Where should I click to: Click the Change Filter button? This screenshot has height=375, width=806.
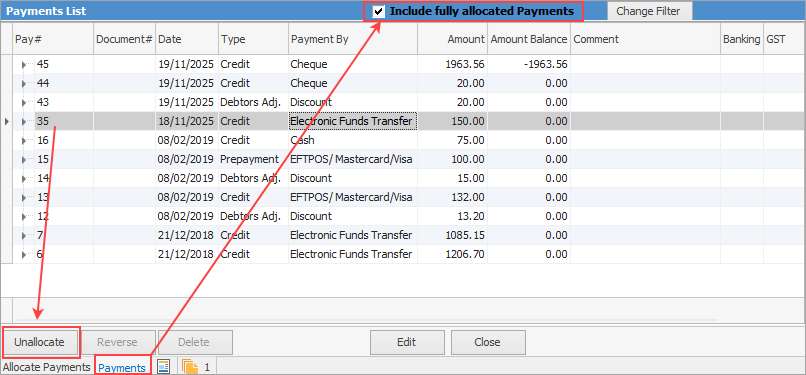click(x=649, y=11)
